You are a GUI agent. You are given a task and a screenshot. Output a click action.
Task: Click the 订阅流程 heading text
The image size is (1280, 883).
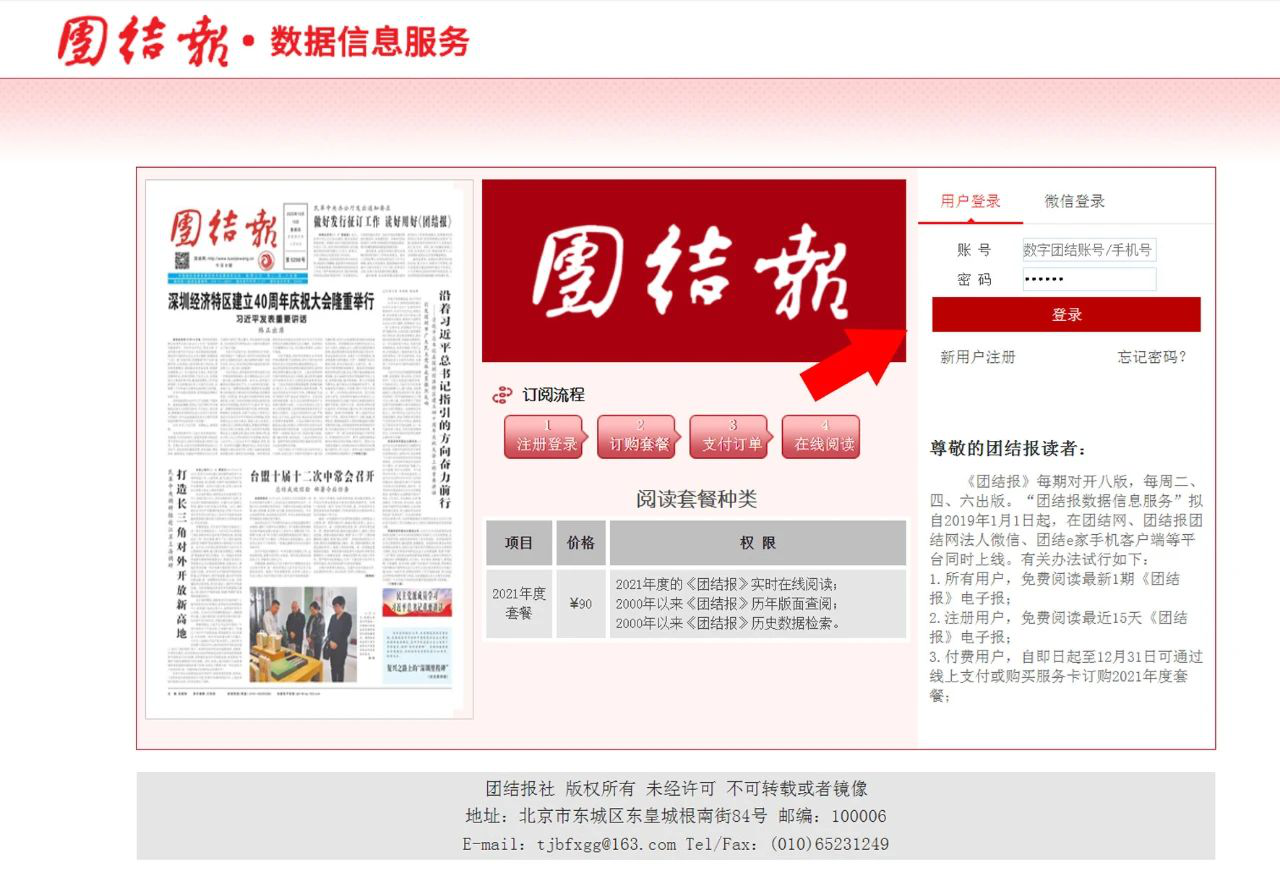coord(553,395)
